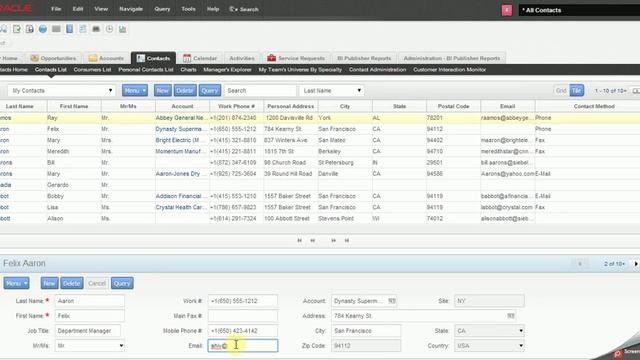Go to previous record set in list pager
This screenshot has width=640, height=360.
[x=313, y=240]
